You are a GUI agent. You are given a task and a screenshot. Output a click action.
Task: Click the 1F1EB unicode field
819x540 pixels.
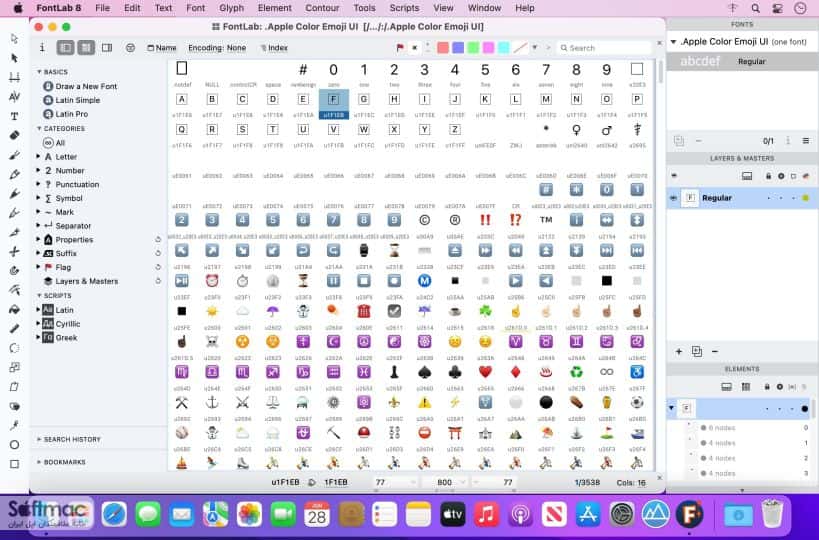(335, 482)
